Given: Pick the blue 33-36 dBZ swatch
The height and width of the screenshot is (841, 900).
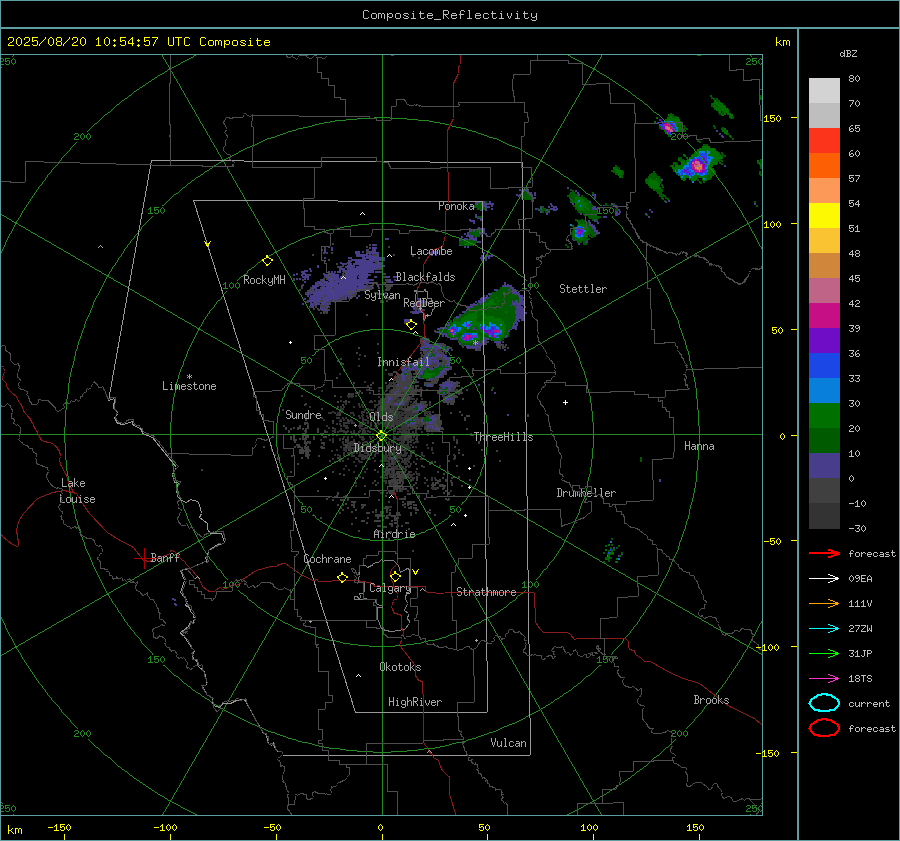Looking at the screenshot, I should [824, 366].
